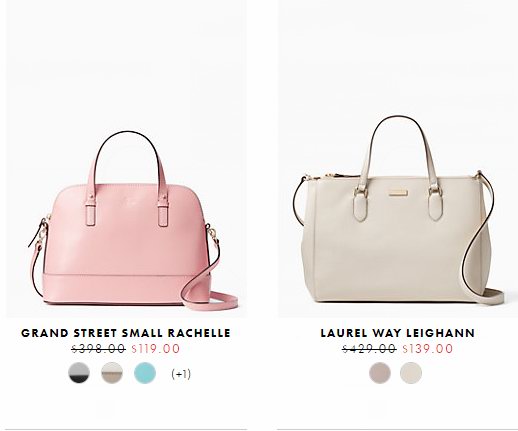Click the Laurel Way Leighann product title
This screenshot has width=518, height=431.
click(x=397, y=333)
